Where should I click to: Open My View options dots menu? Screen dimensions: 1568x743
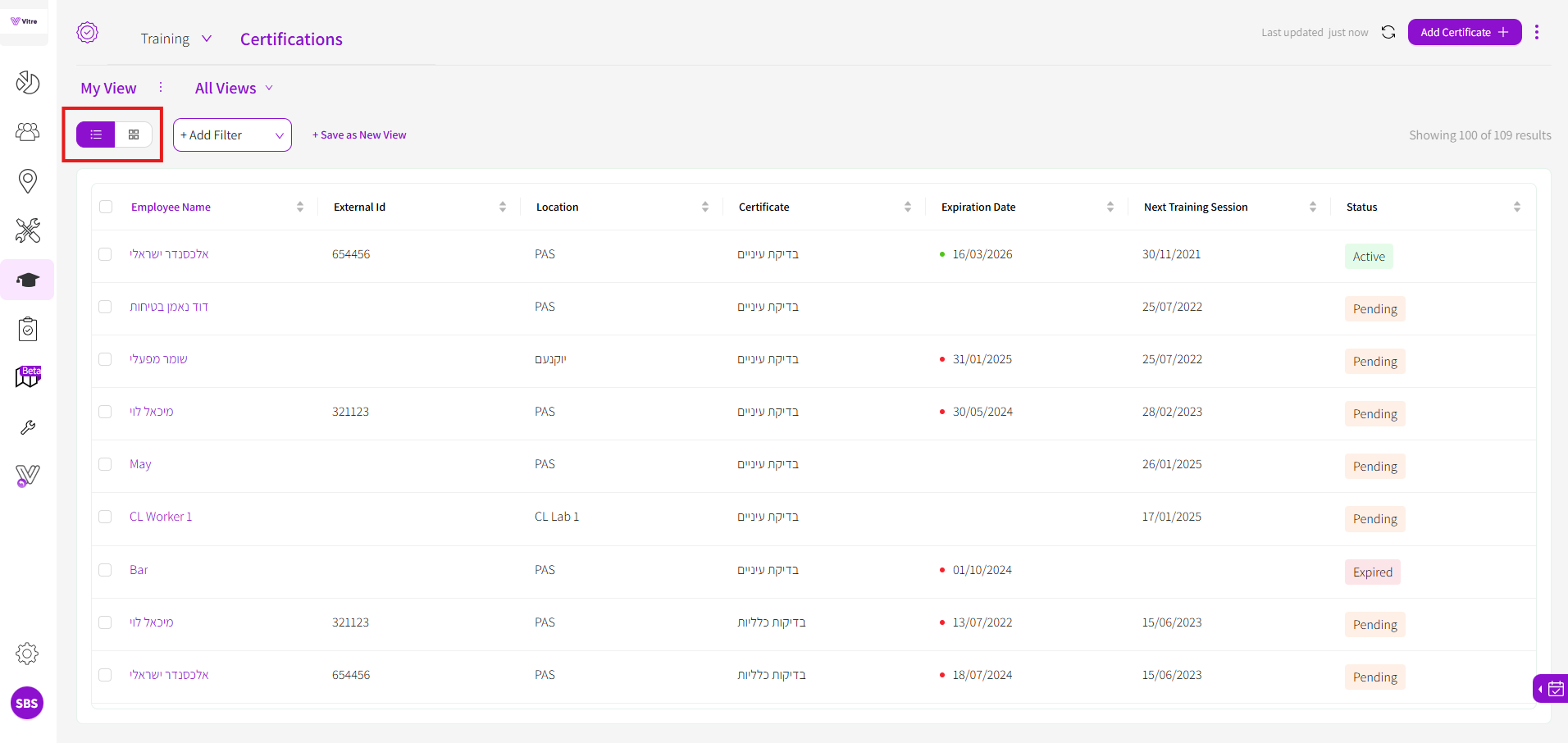coord(161,87)
